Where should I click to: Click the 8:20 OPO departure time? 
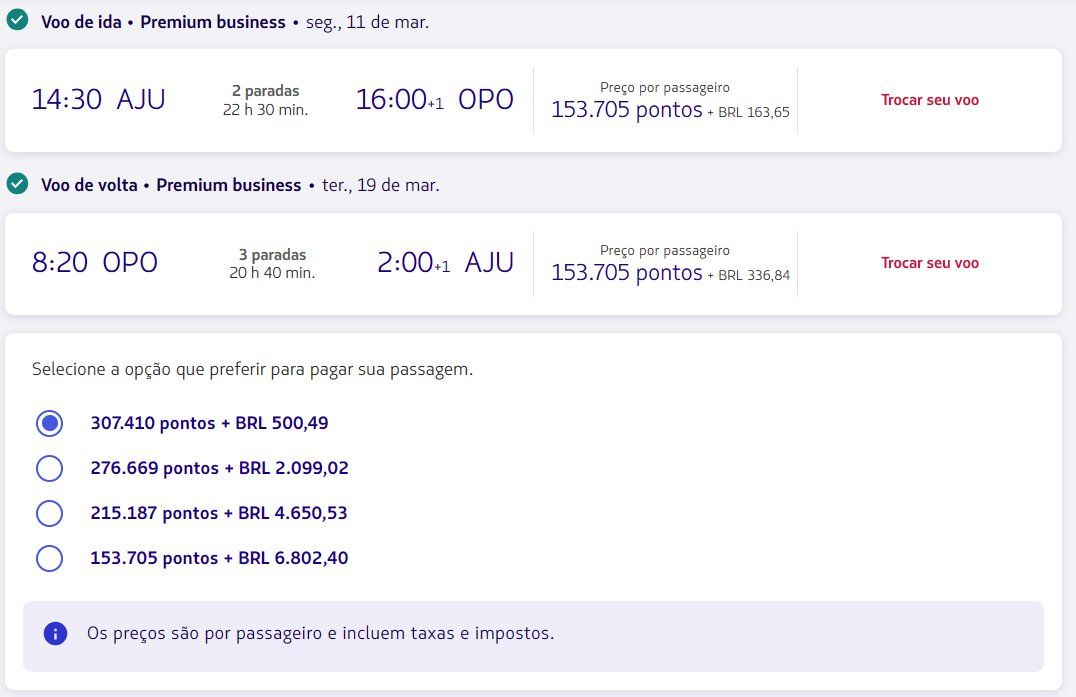pyautogui.click(x=95, y=263)
